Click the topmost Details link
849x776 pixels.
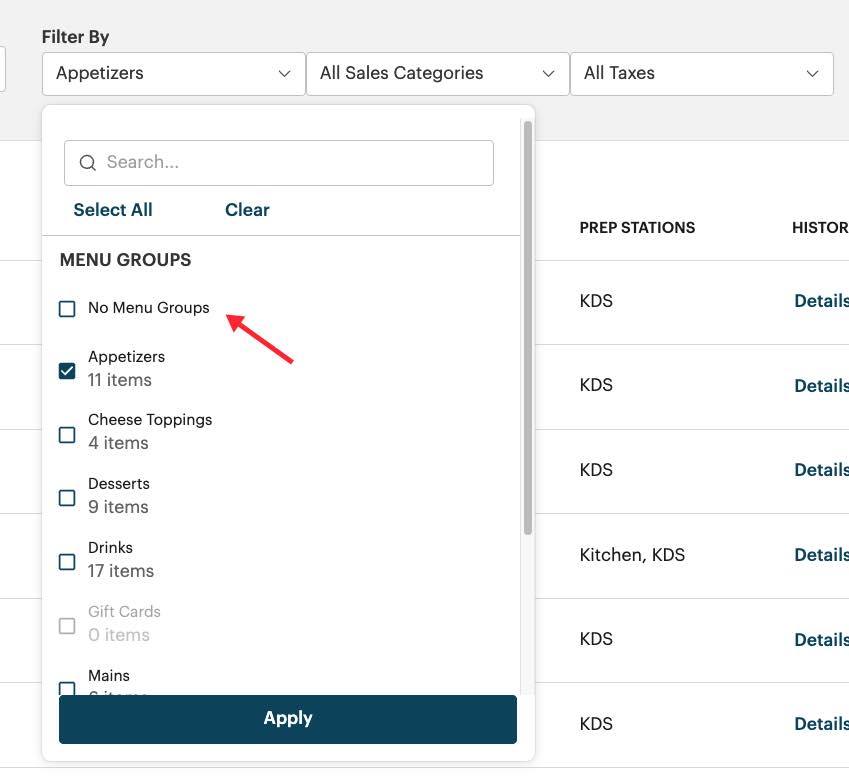pos(821,300)
